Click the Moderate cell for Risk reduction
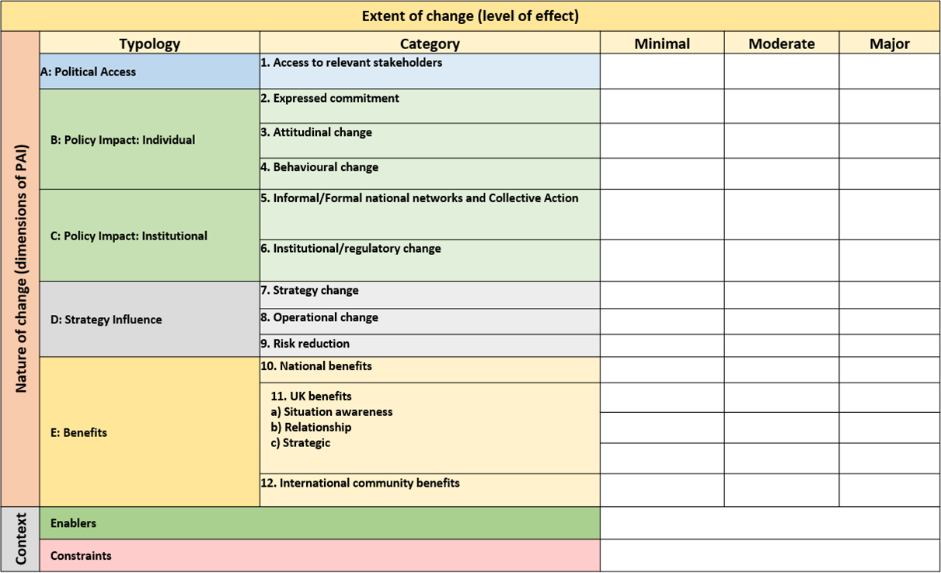 coord(781,346)
